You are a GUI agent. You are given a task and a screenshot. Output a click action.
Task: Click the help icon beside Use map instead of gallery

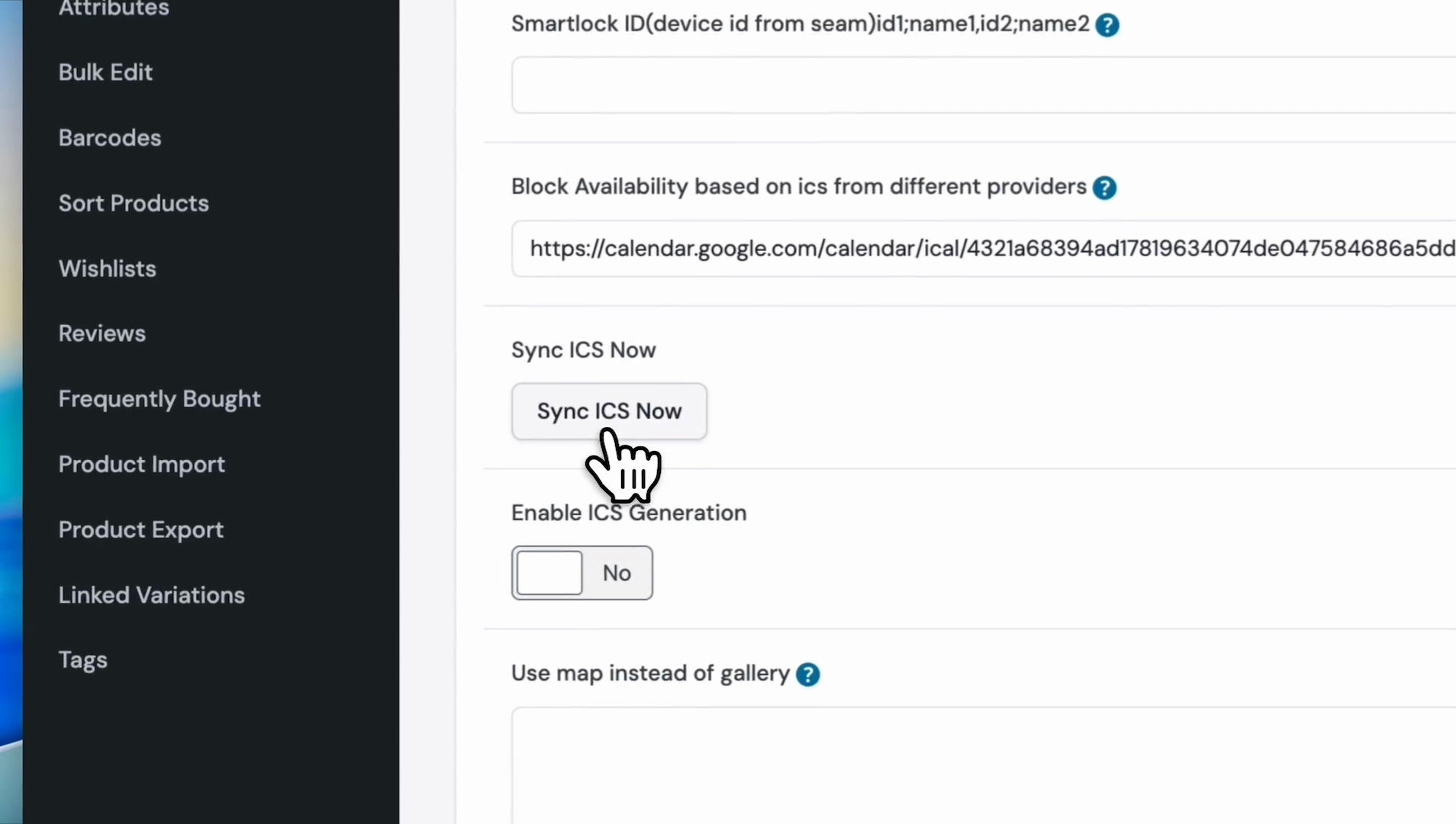807,674
